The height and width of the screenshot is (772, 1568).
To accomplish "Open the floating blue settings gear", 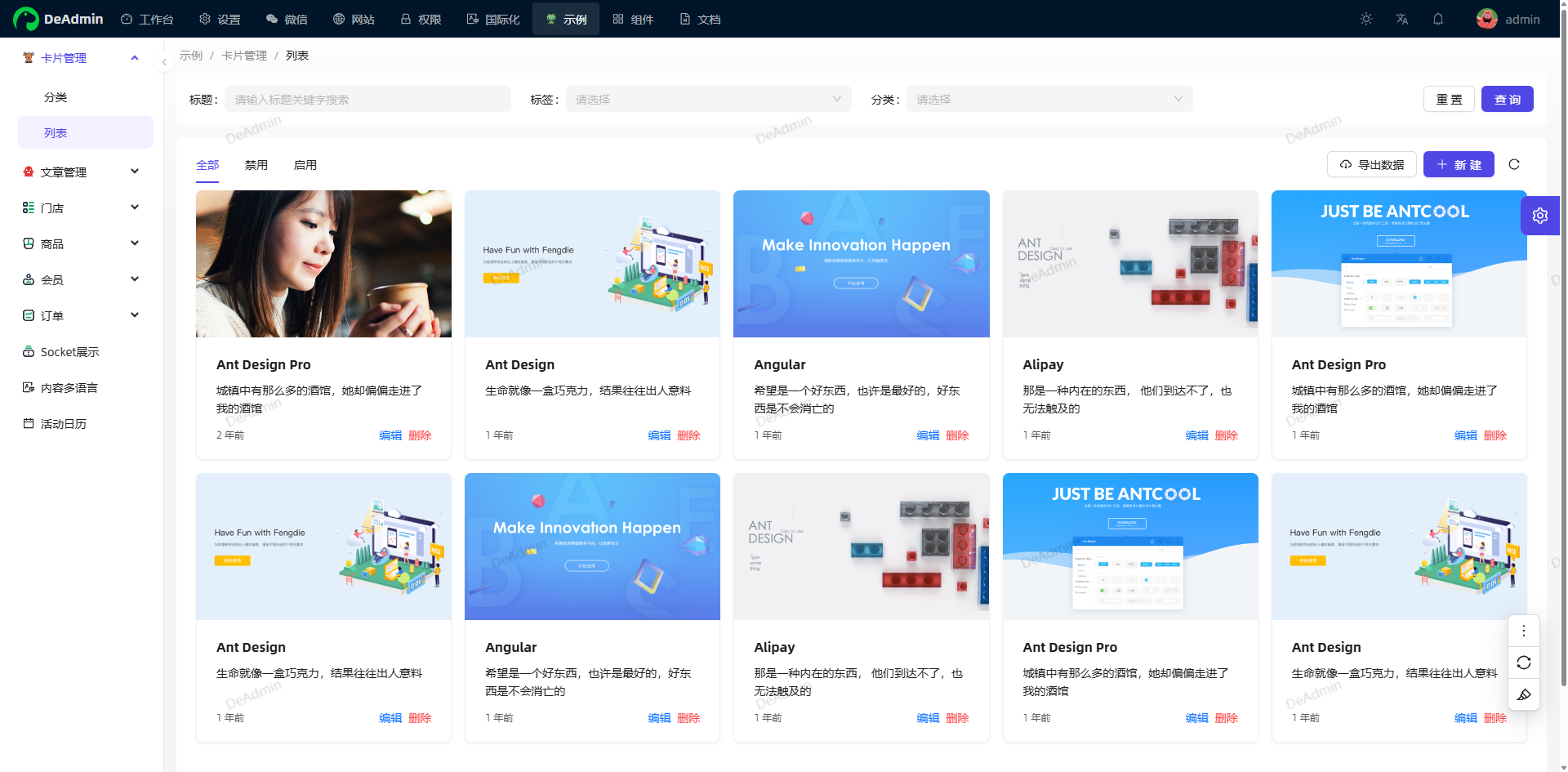I will [x=1540, y=216].
